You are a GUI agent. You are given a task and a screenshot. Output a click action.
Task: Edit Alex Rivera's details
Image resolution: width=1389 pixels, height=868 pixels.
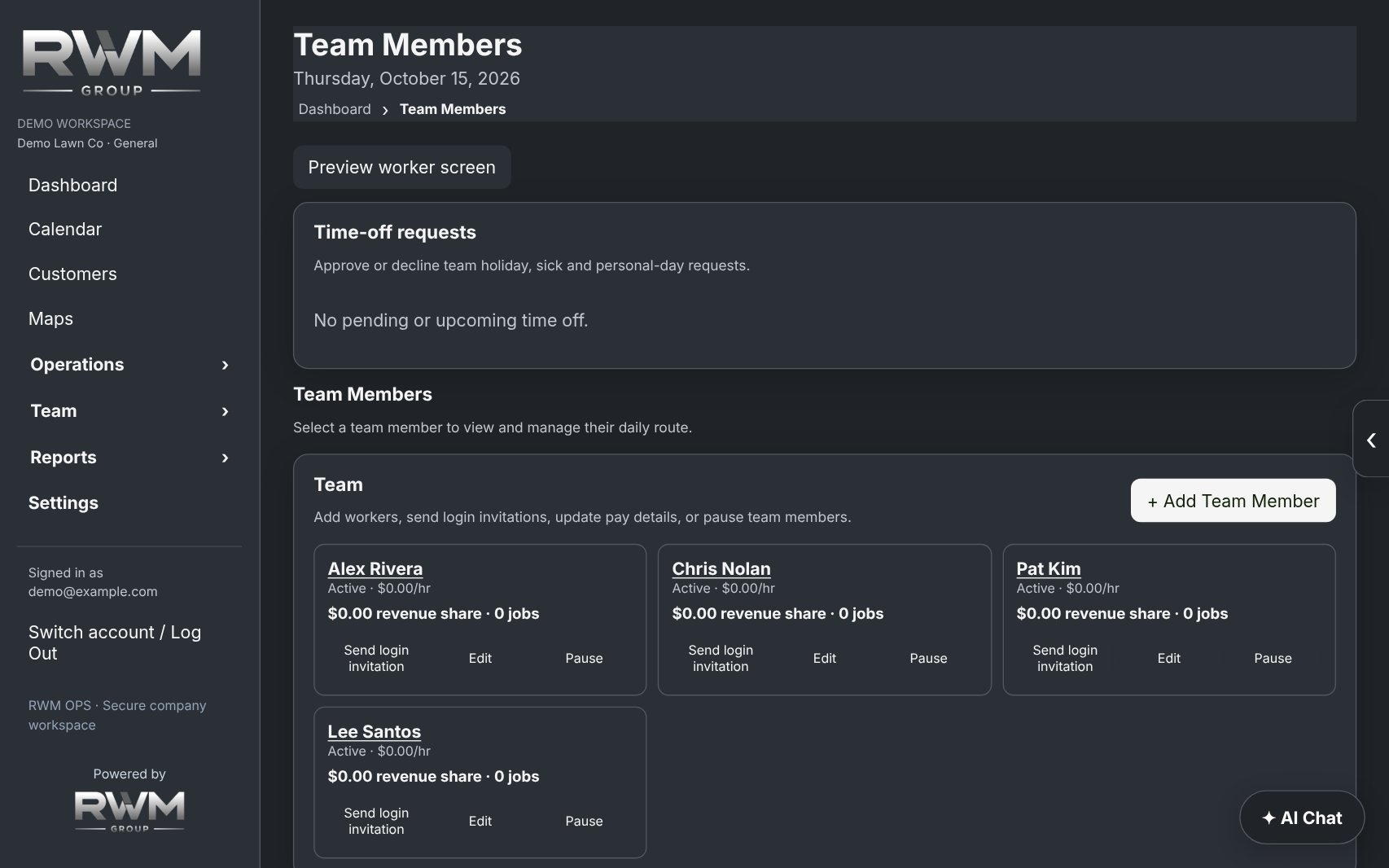[x=480, y=658]
